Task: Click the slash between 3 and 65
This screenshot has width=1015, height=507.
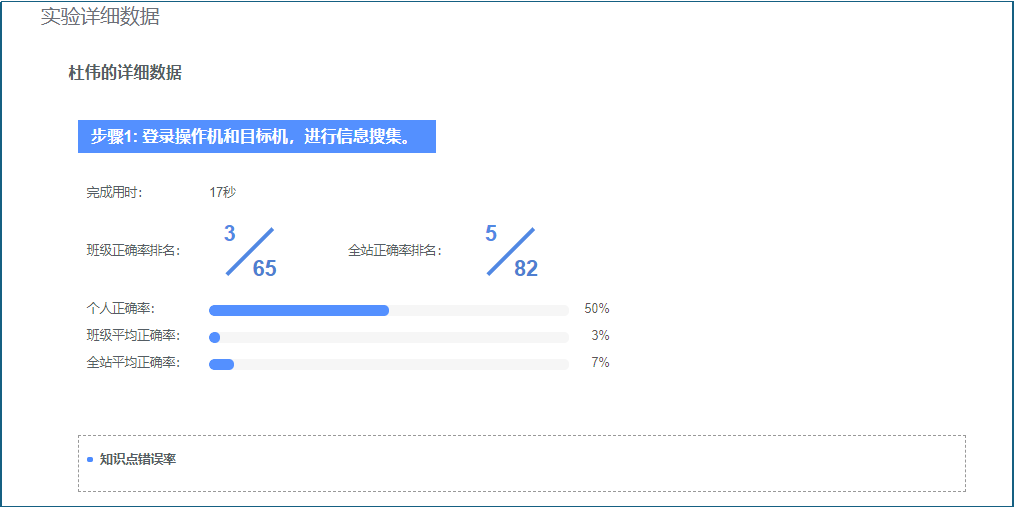Action: (249, 251)
